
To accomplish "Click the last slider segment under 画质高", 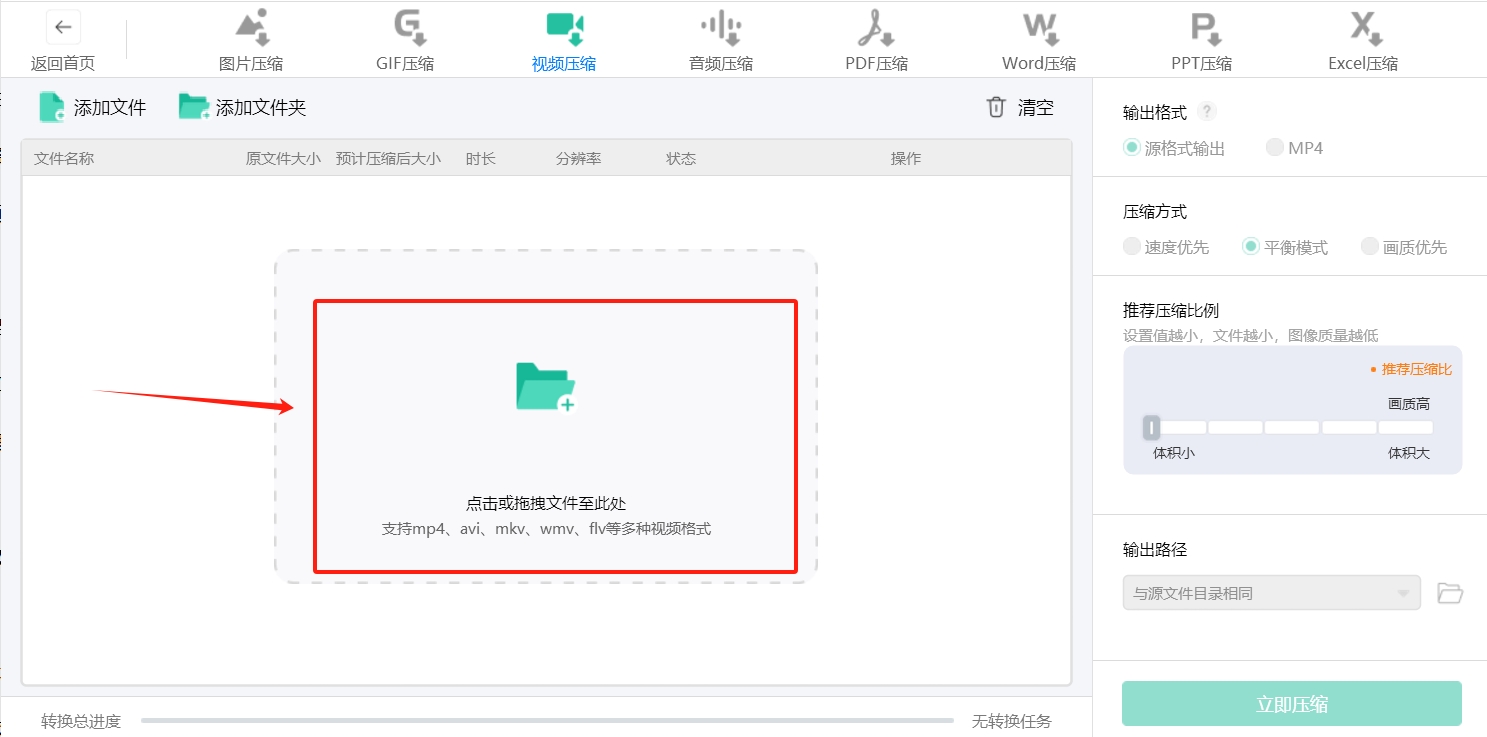I will 1406,427.
